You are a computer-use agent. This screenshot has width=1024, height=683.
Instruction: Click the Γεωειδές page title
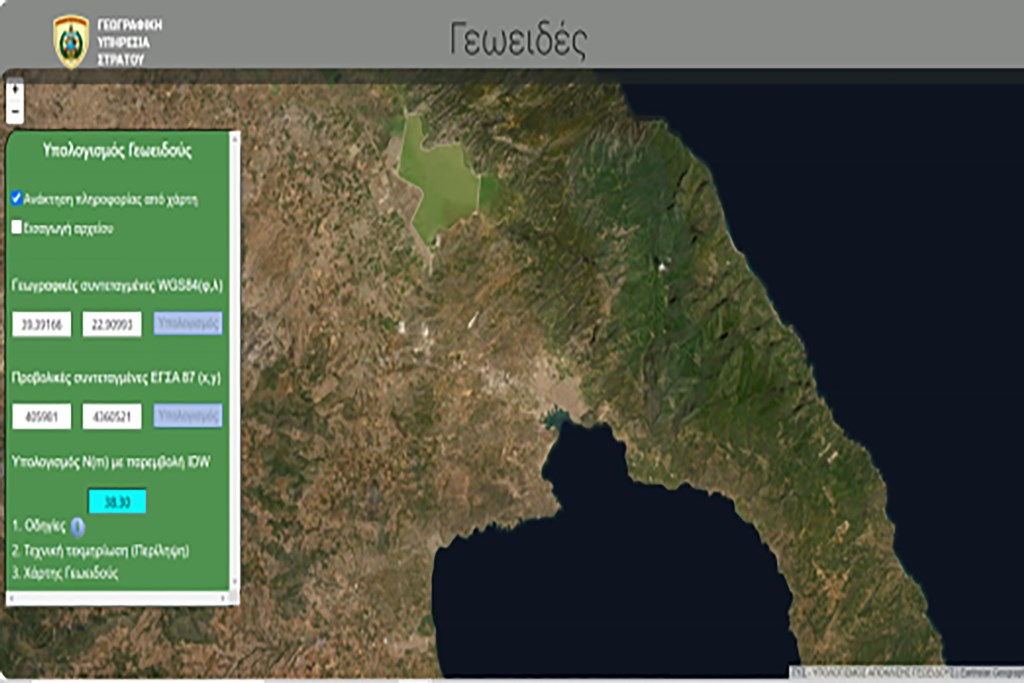pos(518,40)
